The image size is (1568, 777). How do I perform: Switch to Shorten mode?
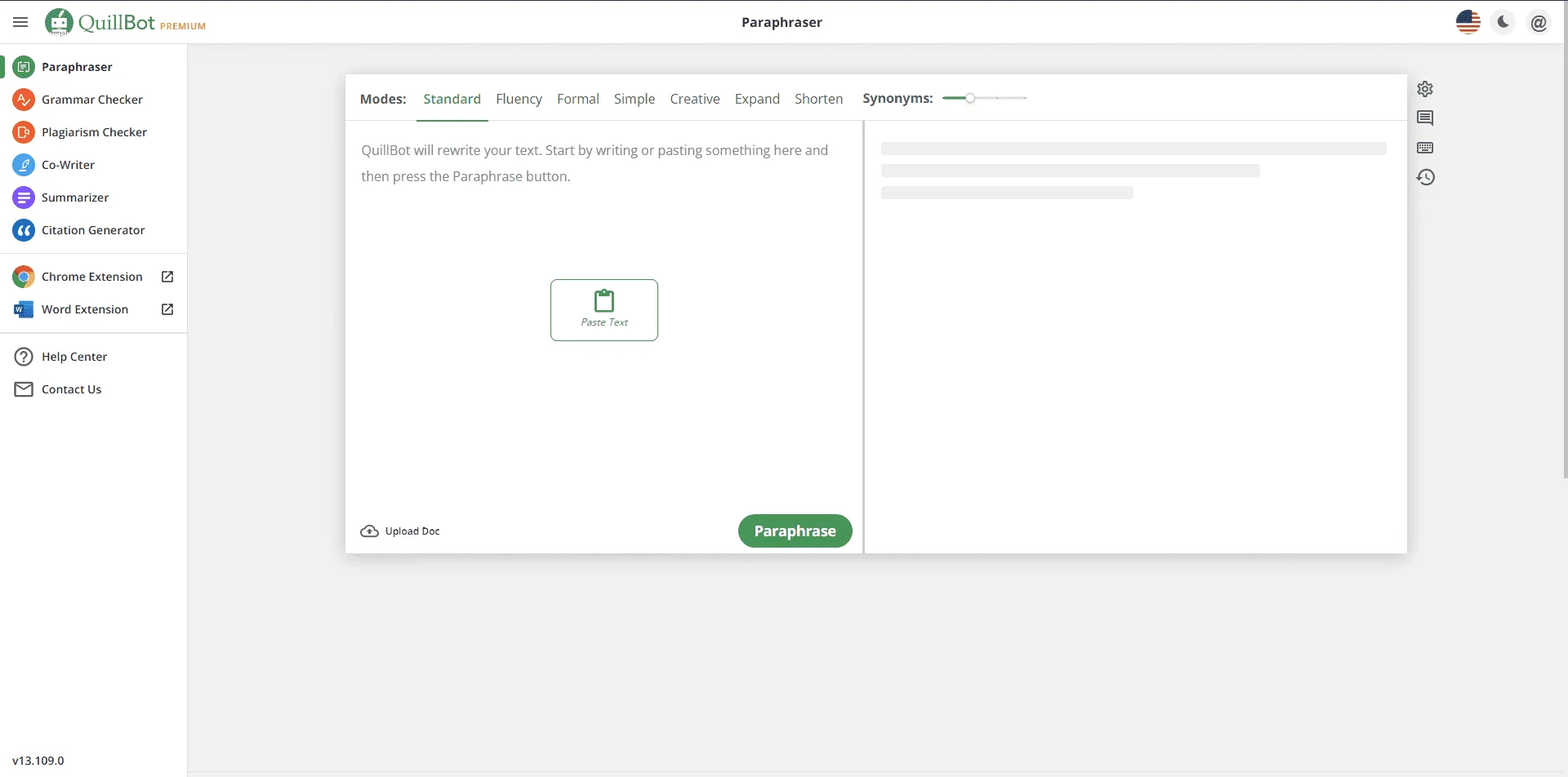[x=818, y=99]
